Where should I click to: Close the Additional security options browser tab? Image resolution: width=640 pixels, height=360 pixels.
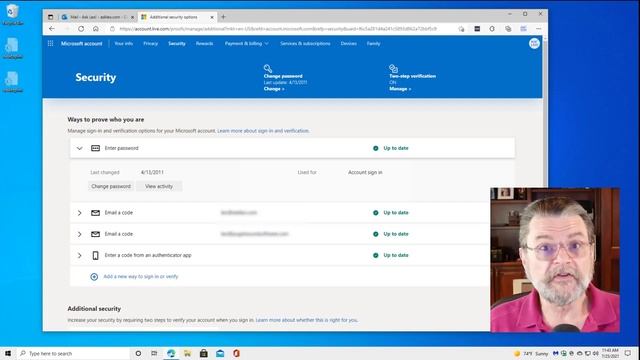coord(212,17)
